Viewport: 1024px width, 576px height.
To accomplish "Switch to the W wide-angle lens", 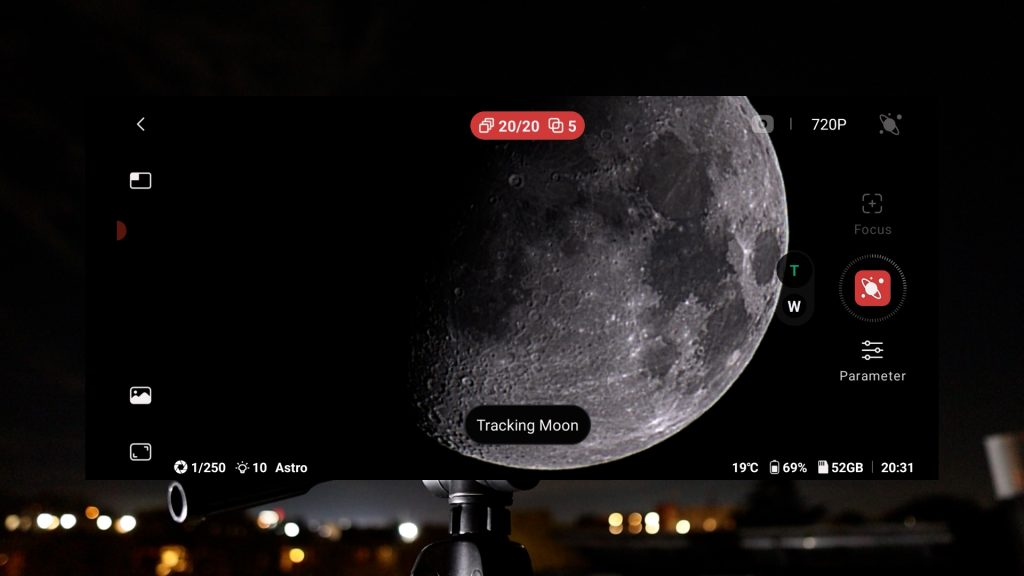I will click(794, 307).
